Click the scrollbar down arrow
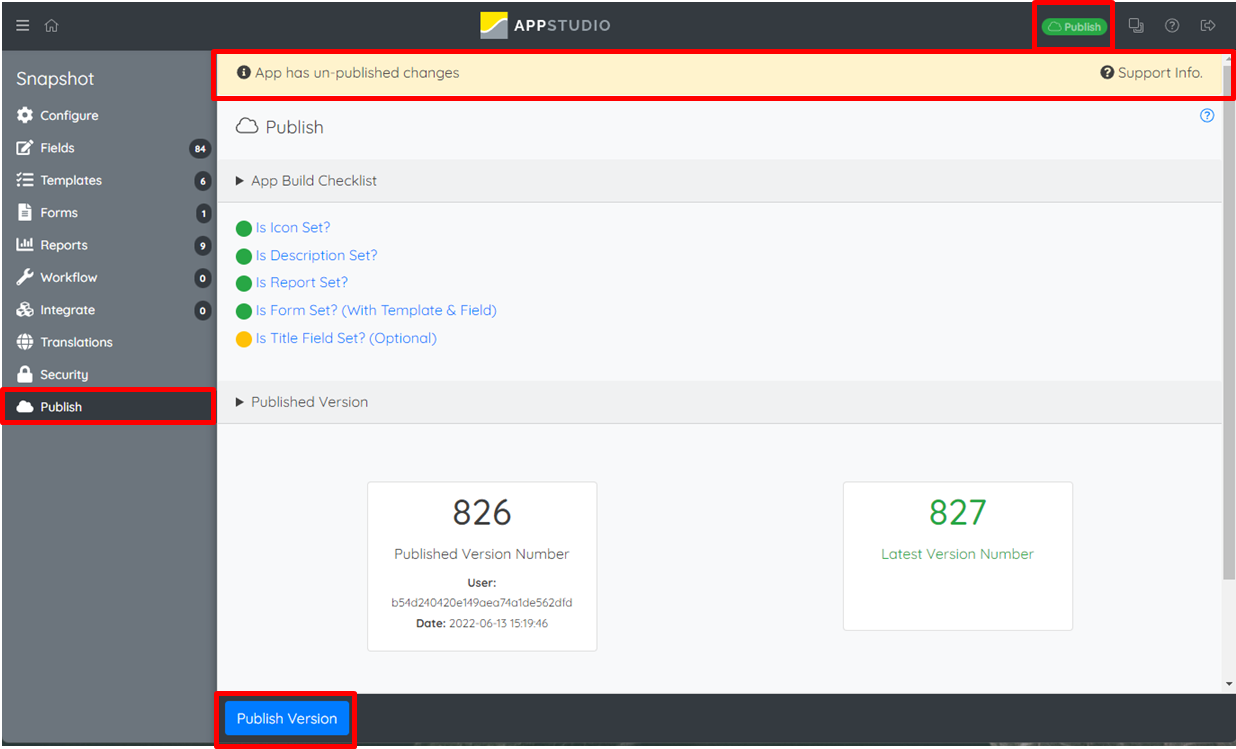Image resolution: width=1236 pixels, height=749 pixels. [x=1229, y=684]
